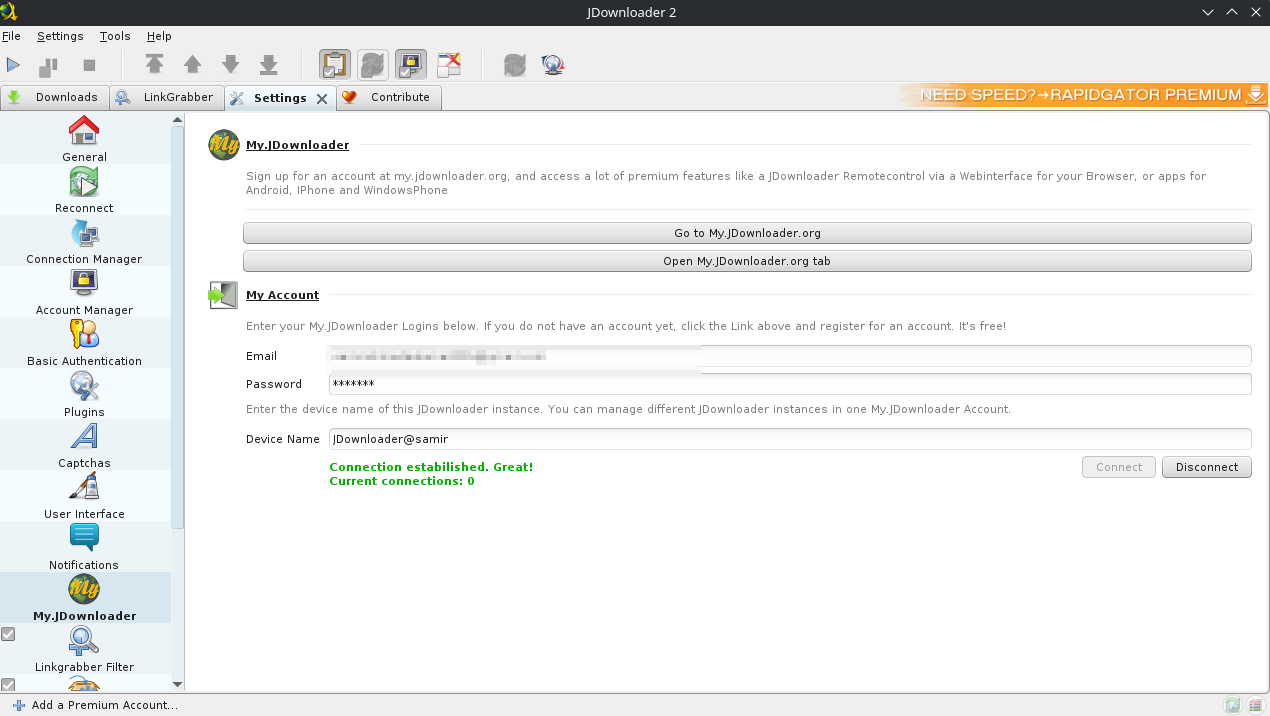Image resolution: width=1270 pixels, height=716 pixels.
Task: Switch to the Downloads tab
Action: [x=54, y=97]
